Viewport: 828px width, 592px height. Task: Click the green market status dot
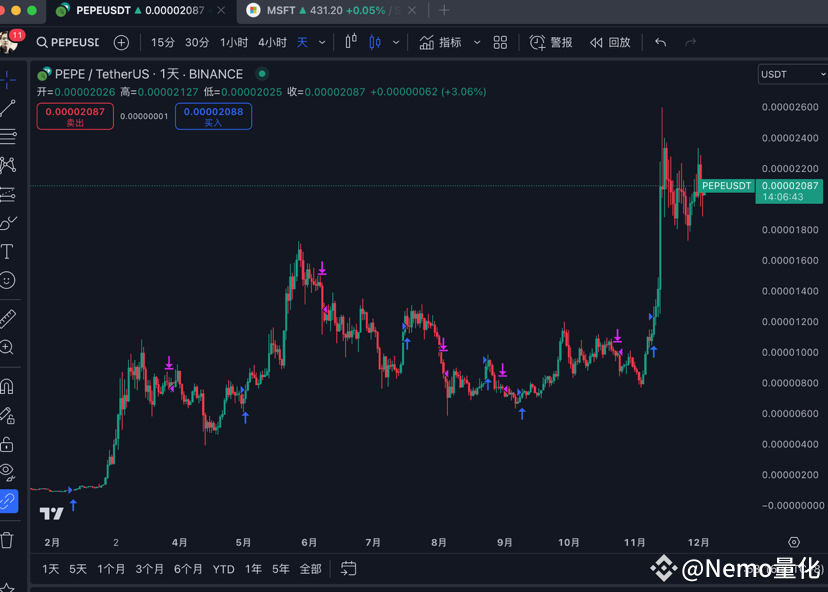(262, 74)
